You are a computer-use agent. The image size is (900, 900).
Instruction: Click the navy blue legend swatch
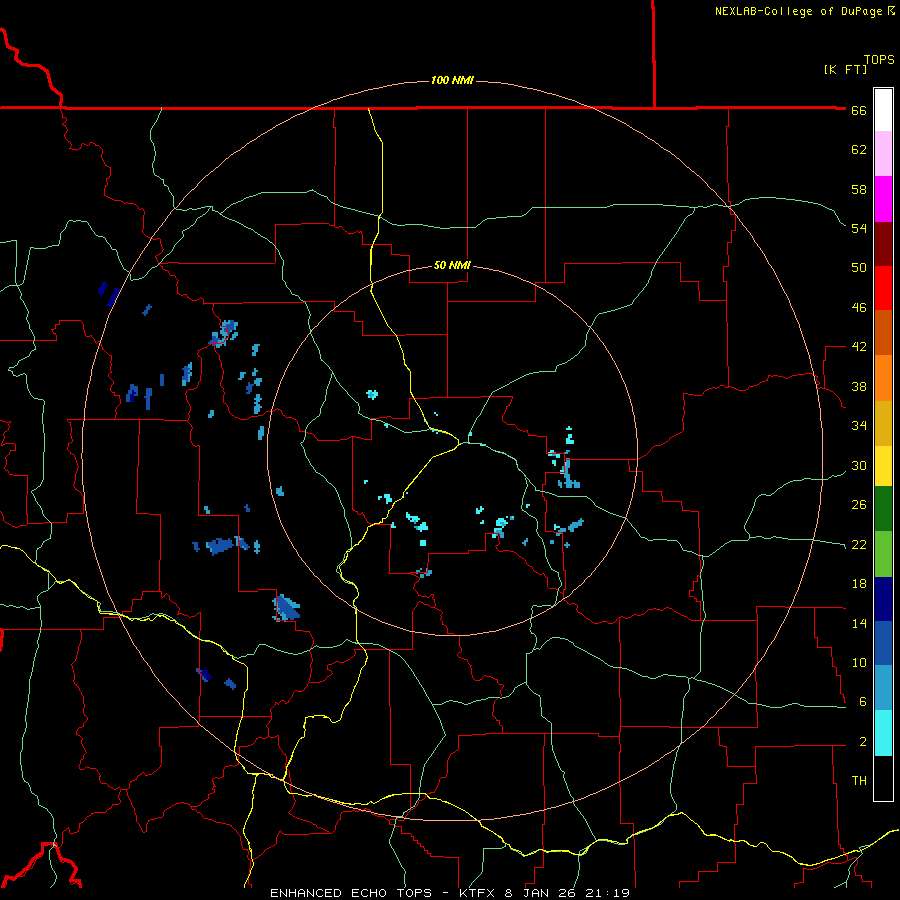[x=883, y=599]
